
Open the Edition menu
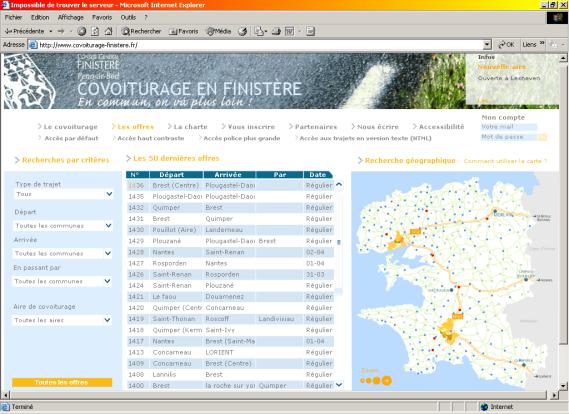click(40, 17)
